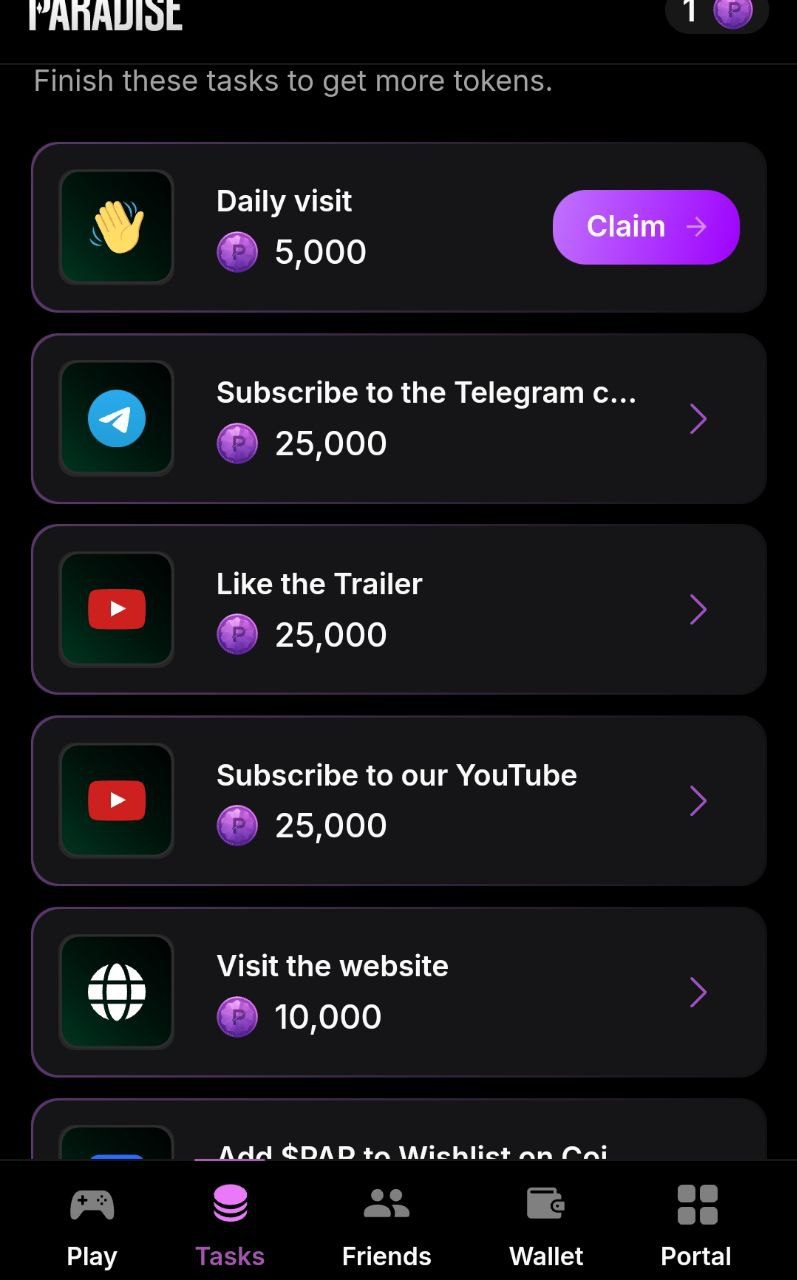
Task: Tap purple token coin in top balance
Action: point(732,12)
